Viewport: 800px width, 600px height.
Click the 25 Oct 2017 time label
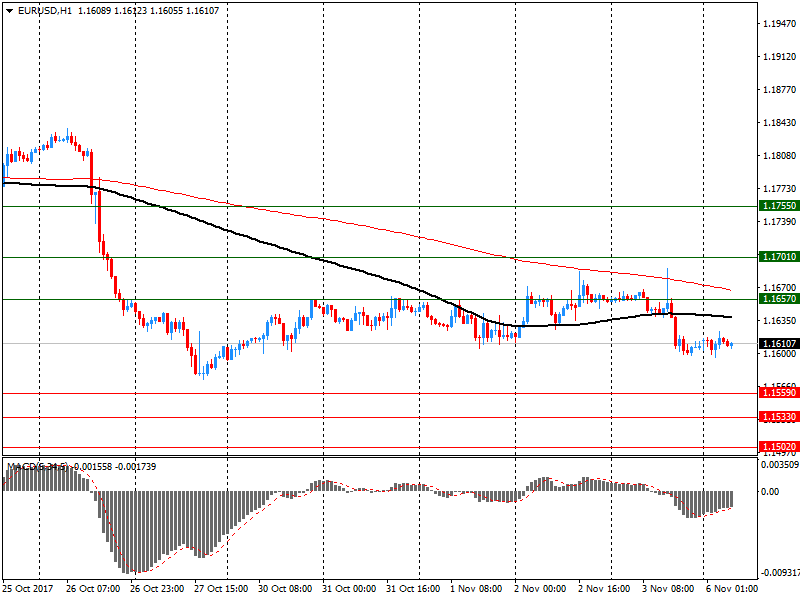click(x=28, y=589)
